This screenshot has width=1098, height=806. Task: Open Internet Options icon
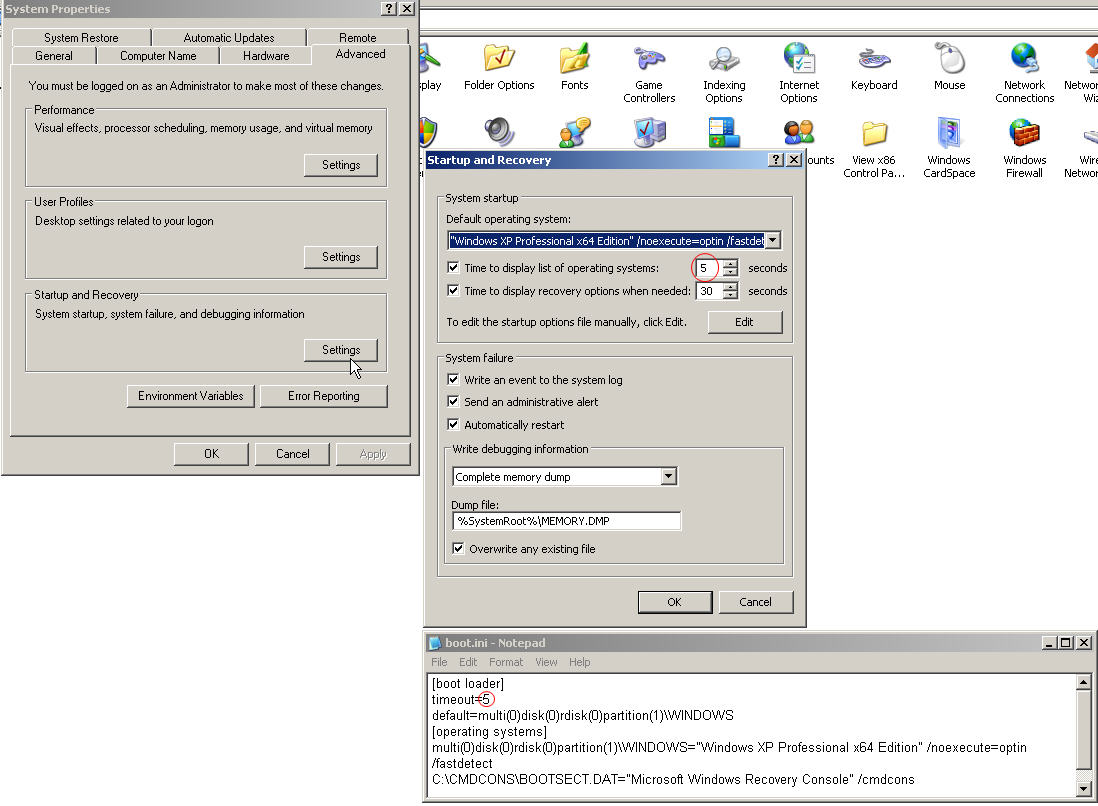[799, 74]
